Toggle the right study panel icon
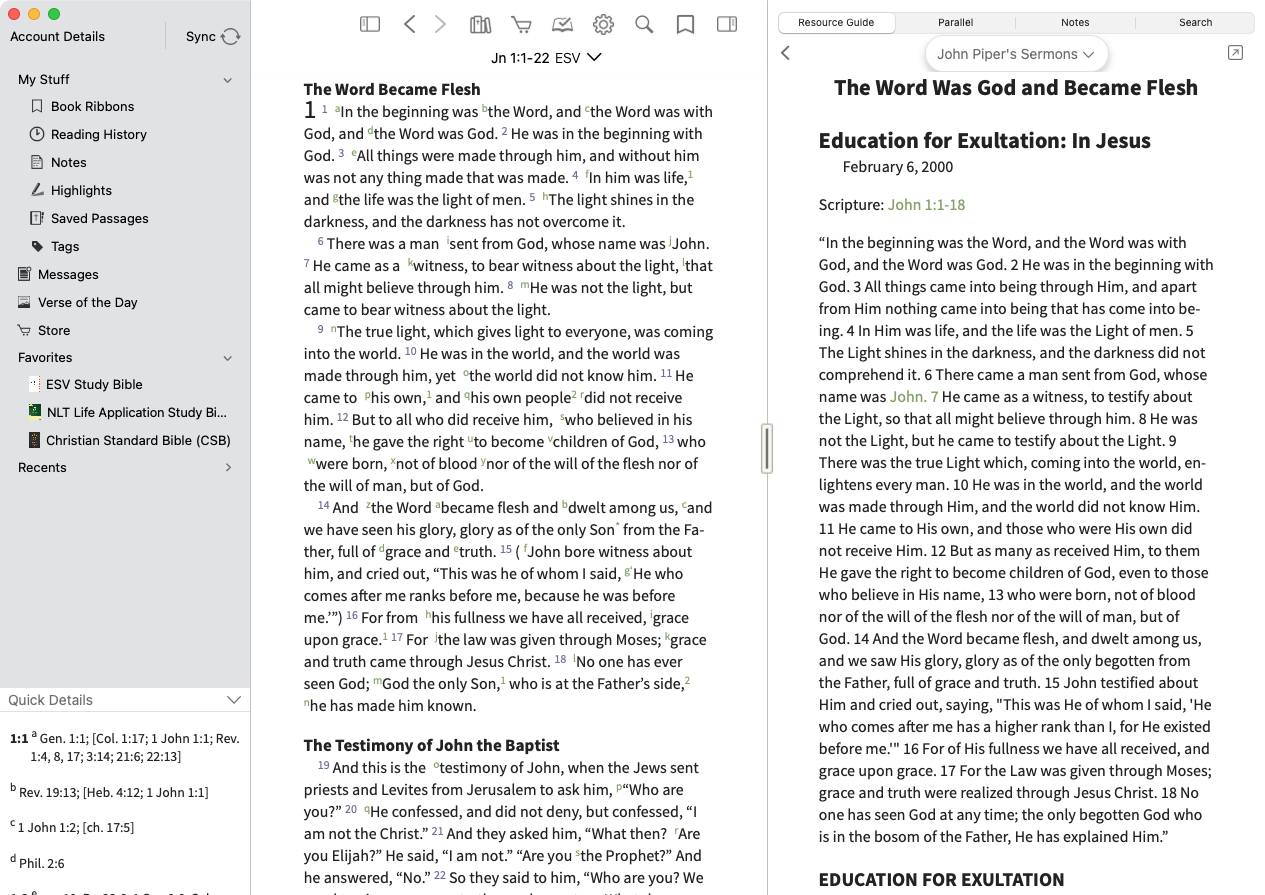This screenshot has width=1265, height=895. [x=727, y=24]
